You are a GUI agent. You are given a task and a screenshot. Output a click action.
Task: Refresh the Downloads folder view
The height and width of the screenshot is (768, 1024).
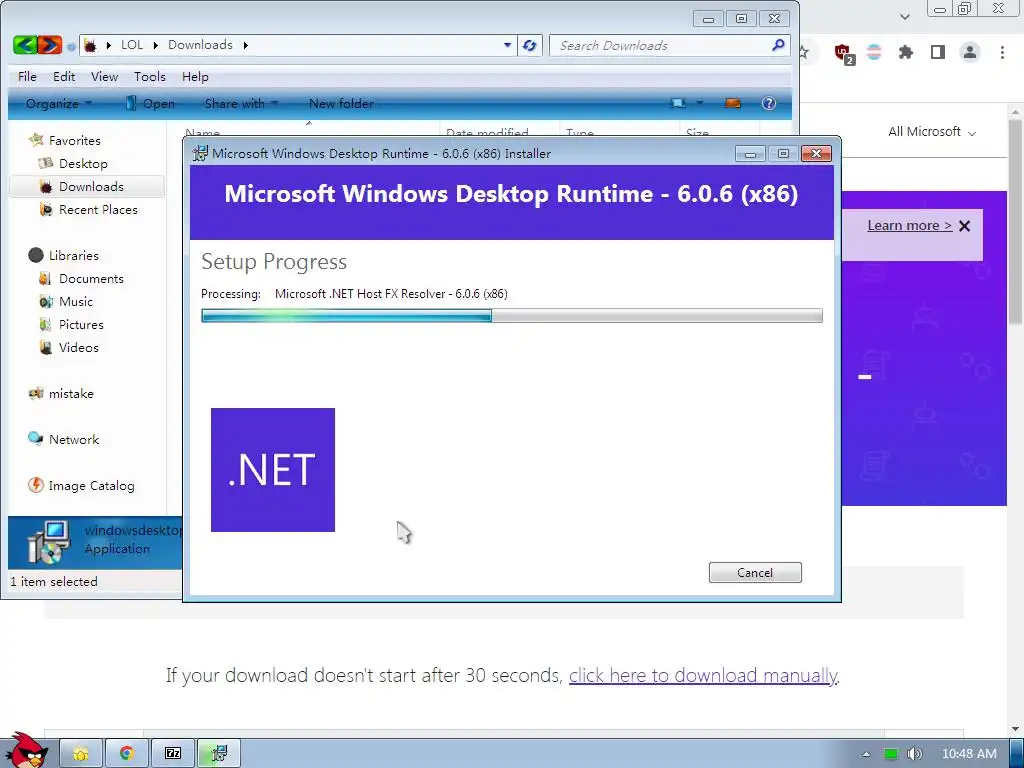530,45
